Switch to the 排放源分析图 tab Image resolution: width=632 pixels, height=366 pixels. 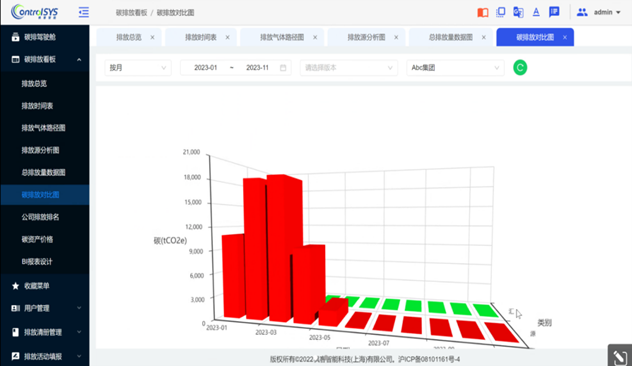[366, 37]
